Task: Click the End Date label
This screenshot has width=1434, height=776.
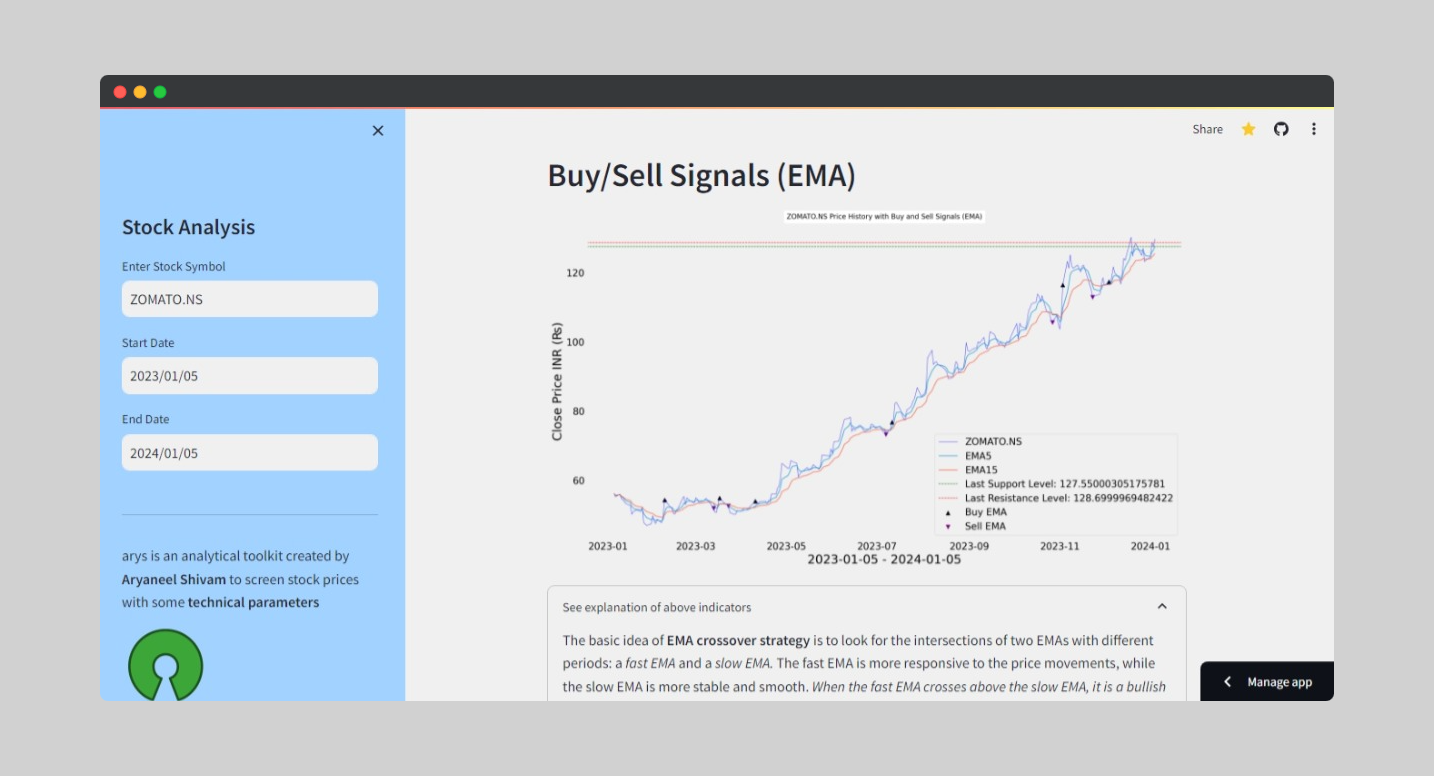Action: pos(146,420)
